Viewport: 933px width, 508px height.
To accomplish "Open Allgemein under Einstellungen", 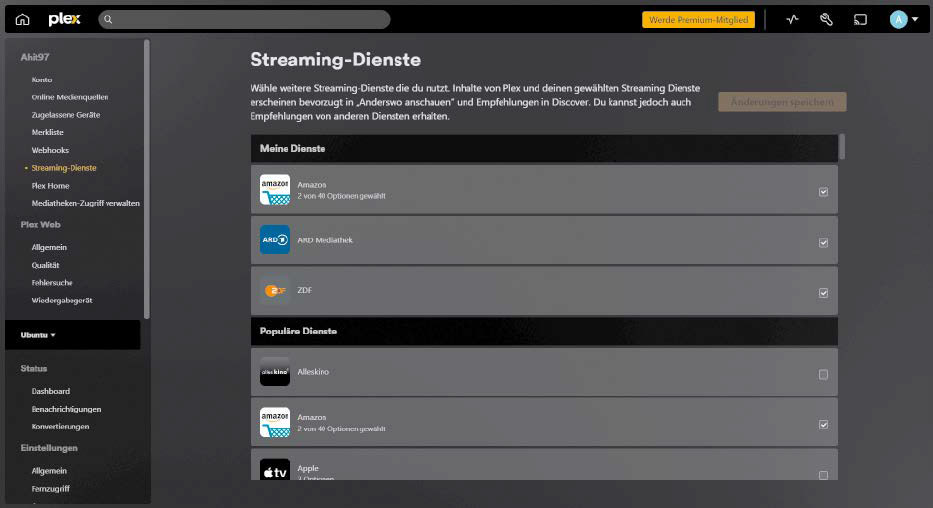I will coord(49,471).
